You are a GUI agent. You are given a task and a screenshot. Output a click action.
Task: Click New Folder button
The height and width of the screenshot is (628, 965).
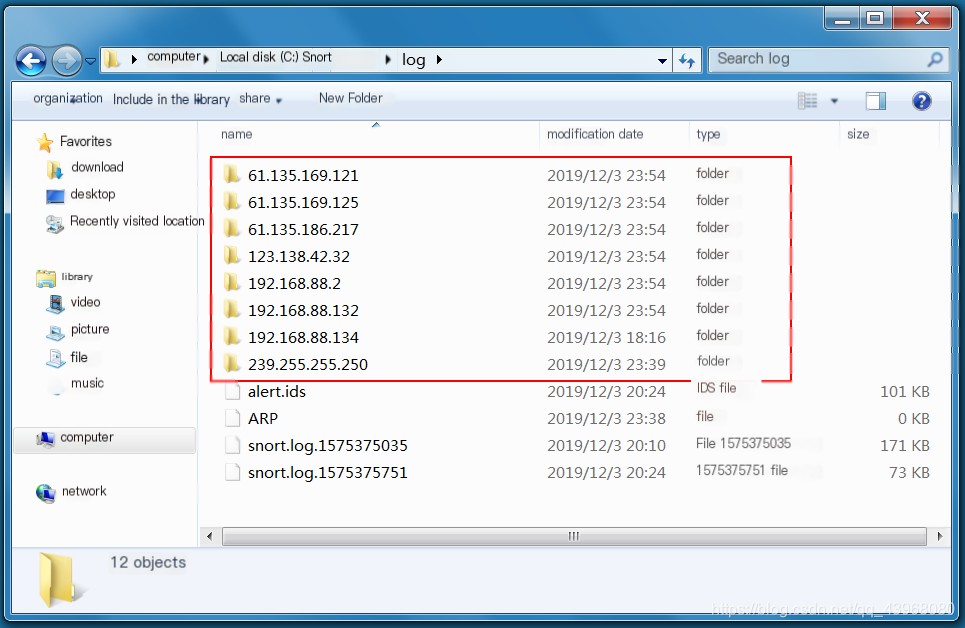pos(350,98)
